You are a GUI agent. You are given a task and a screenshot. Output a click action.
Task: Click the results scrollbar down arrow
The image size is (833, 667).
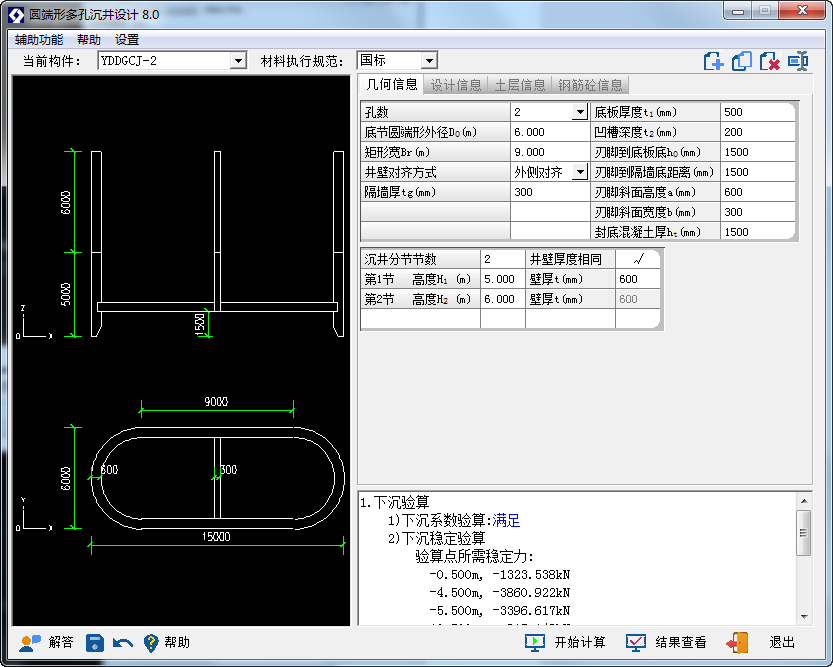pos(804,617)
